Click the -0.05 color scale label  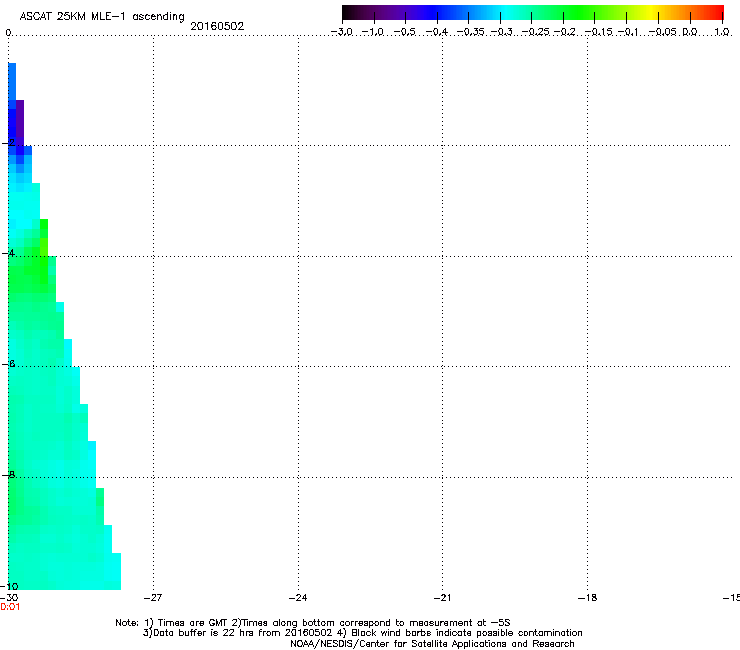pos(663,32)
